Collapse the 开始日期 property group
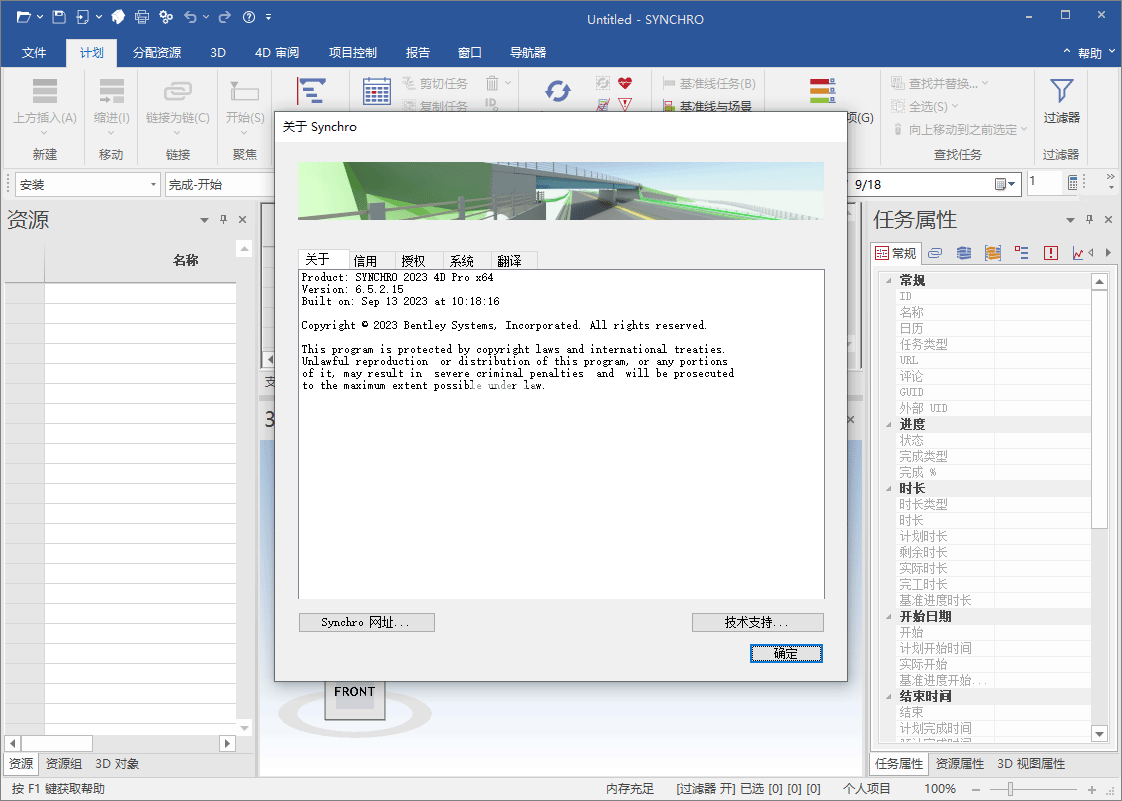Screen dimensions: 1122x801 pyautogui.click(x=889, y=617)
